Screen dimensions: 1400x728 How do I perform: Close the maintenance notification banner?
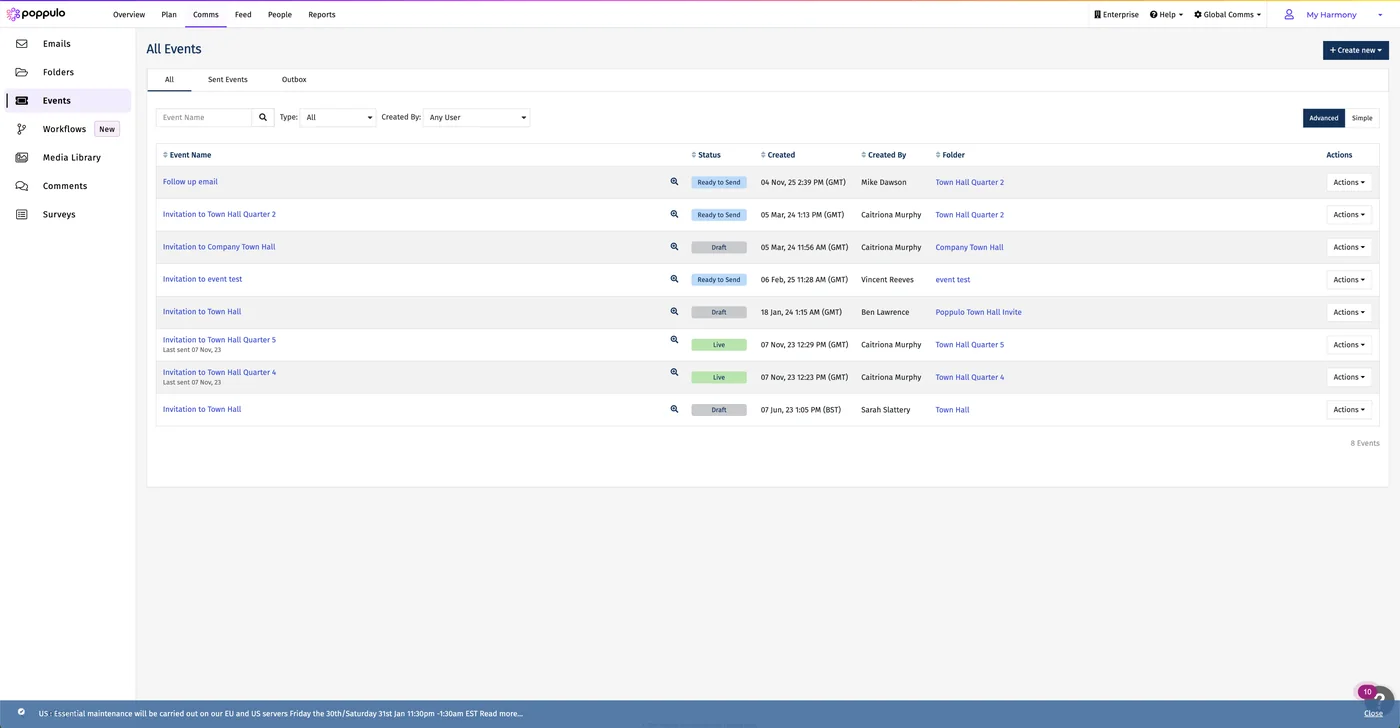point(1373,714)
